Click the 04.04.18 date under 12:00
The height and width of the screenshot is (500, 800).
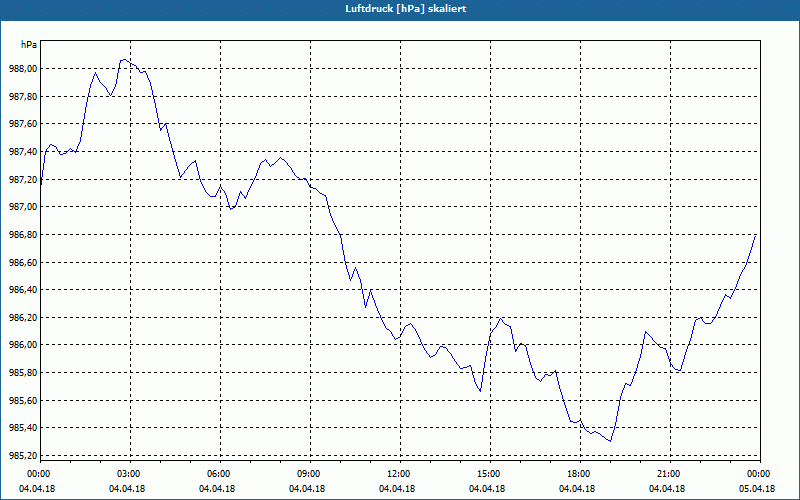[397, 489]
